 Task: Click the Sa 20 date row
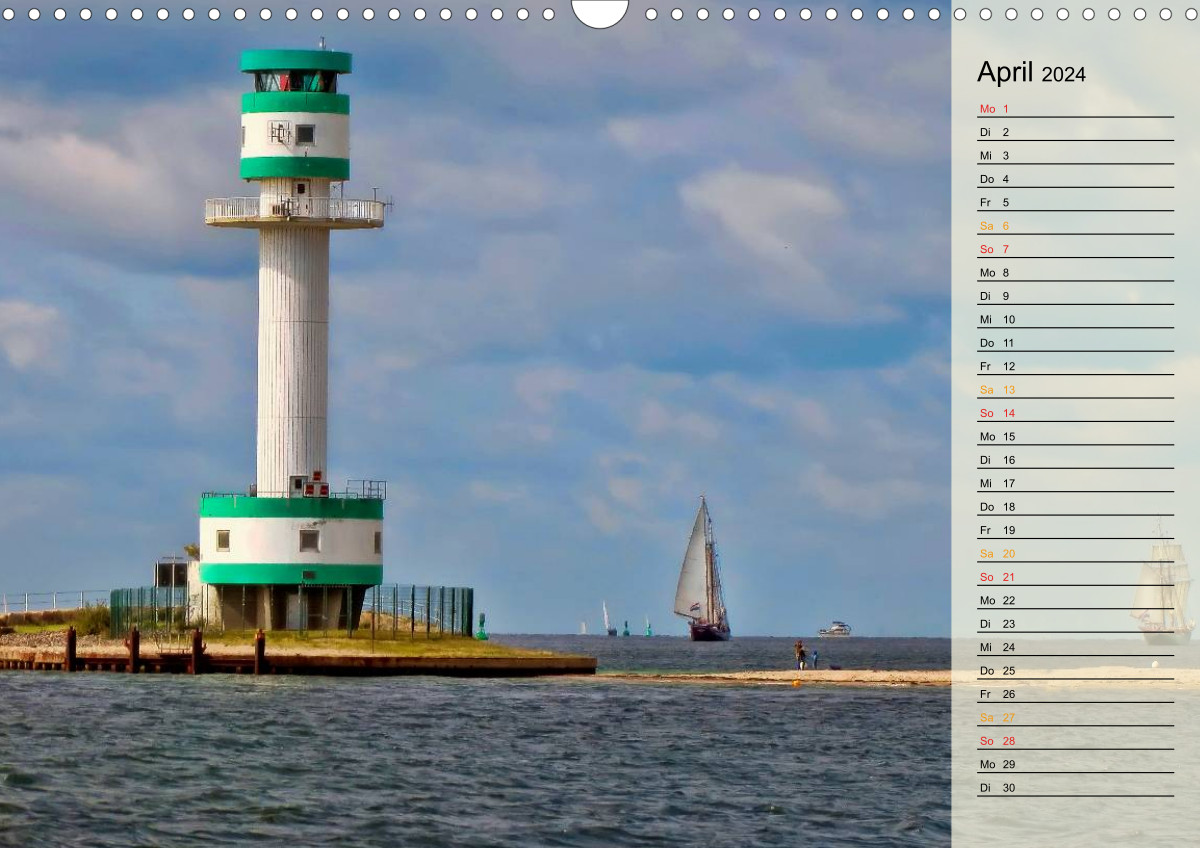click(x=1075, y=553)
